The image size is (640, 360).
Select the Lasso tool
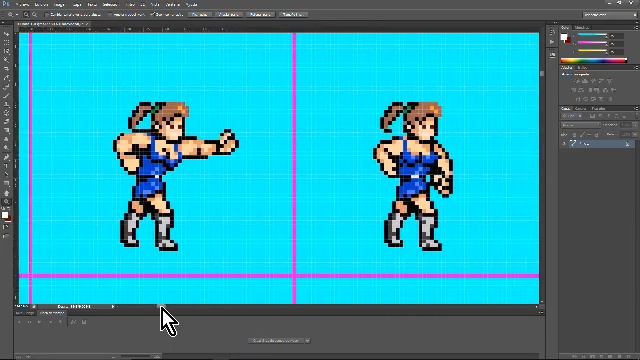tap(6, 51)
